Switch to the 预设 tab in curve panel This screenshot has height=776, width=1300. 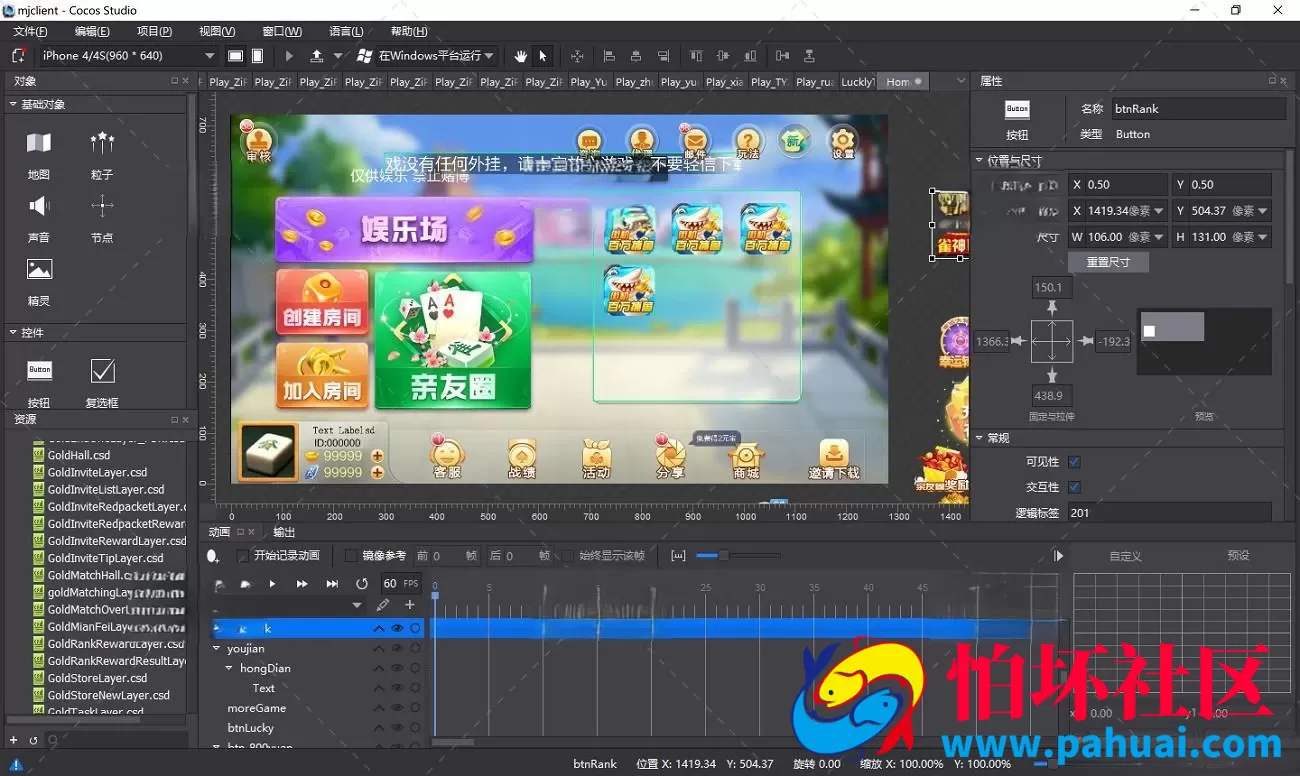[x=1238, y=556]
